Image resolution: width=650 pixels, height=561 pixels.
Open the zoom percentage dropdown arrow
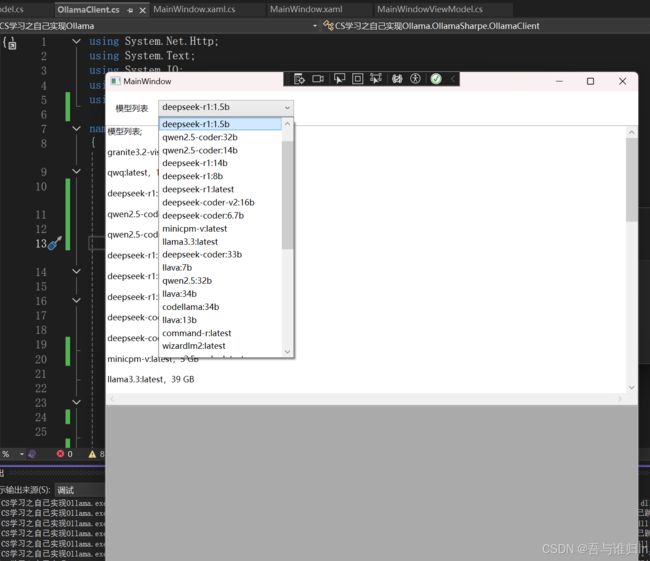(22, 454)
